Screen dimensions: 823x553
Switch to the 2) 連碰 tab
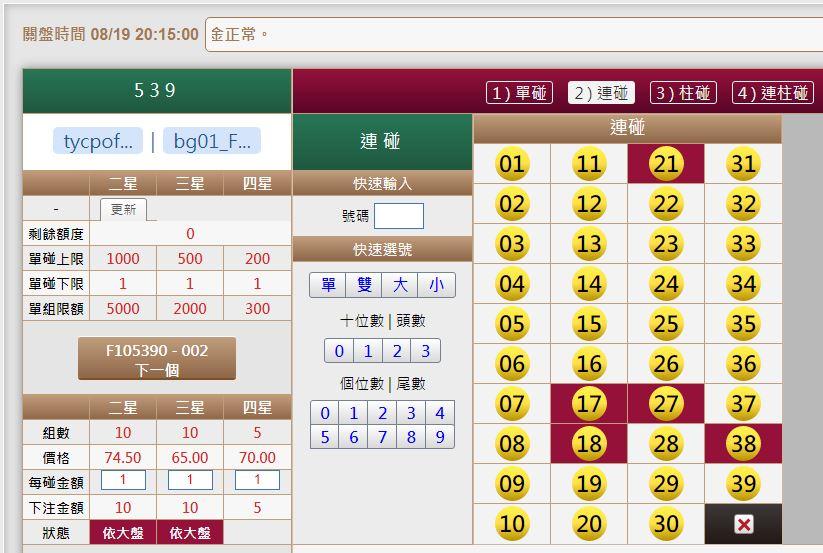(x=602, y=93)
